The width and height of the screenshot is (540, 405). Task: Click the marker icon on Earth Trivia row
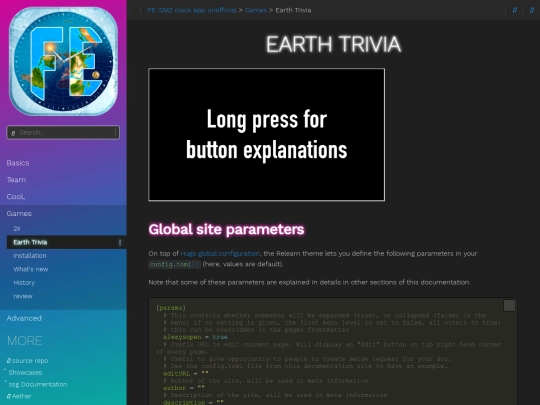(120, 242)
